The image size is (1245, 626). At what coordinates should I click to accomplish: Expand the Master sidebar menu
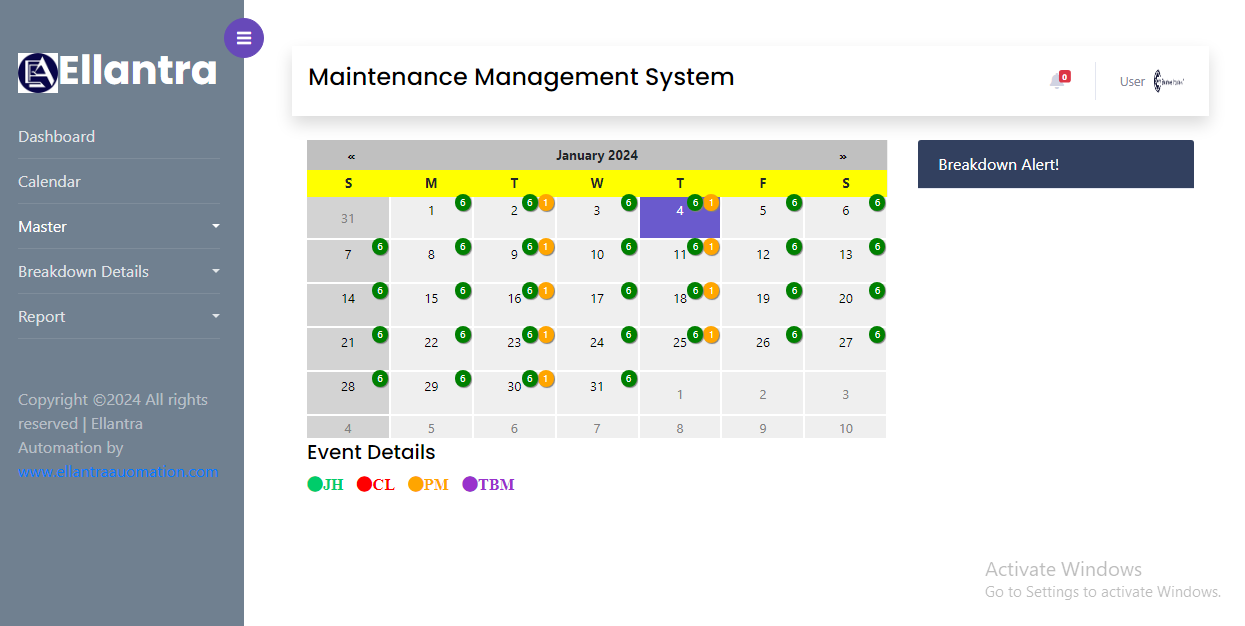118,227
